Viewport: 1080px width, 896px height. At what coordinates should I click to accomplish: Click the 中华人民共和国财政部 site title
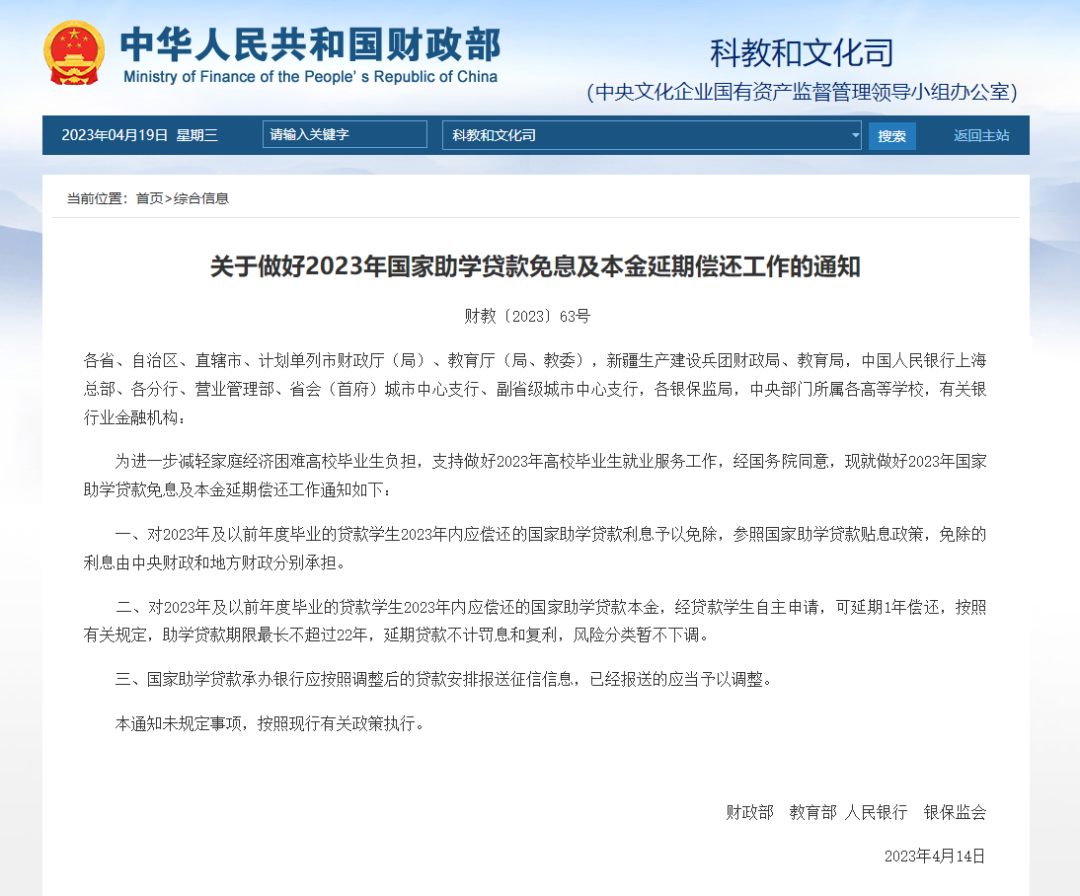point(311,45)
